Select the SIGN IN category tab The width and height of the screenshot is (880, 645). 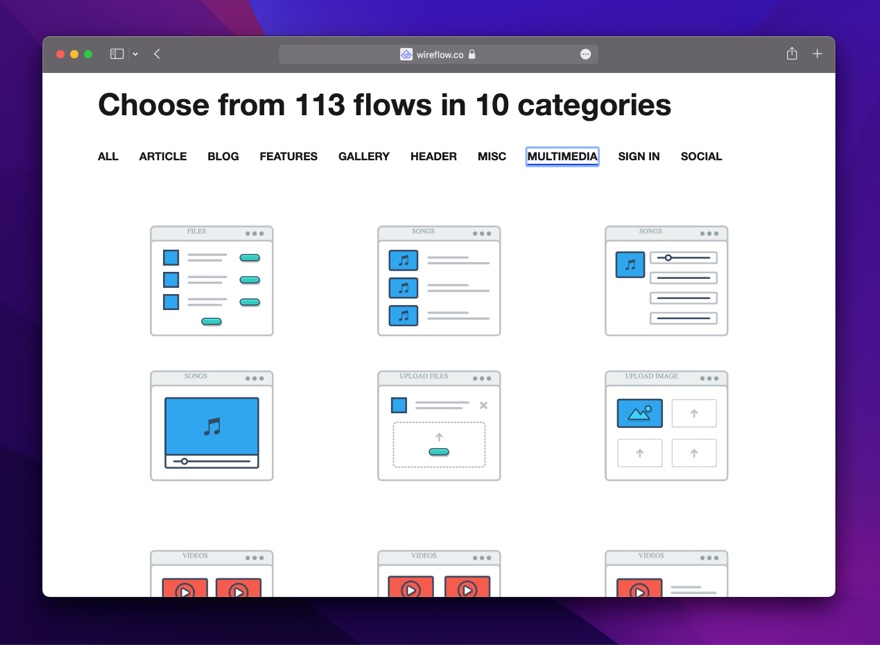(x=639, y=157)
